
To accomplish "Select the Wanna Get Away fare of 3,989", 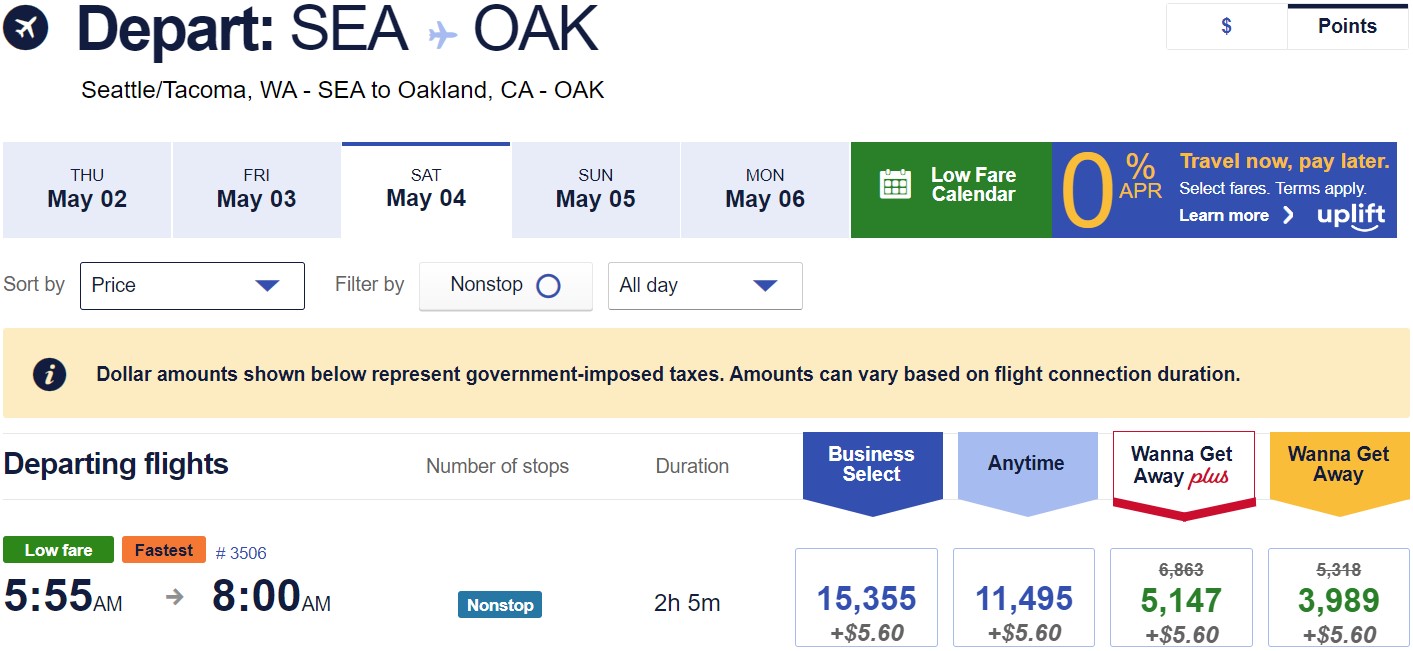I will coord(1338,599).
